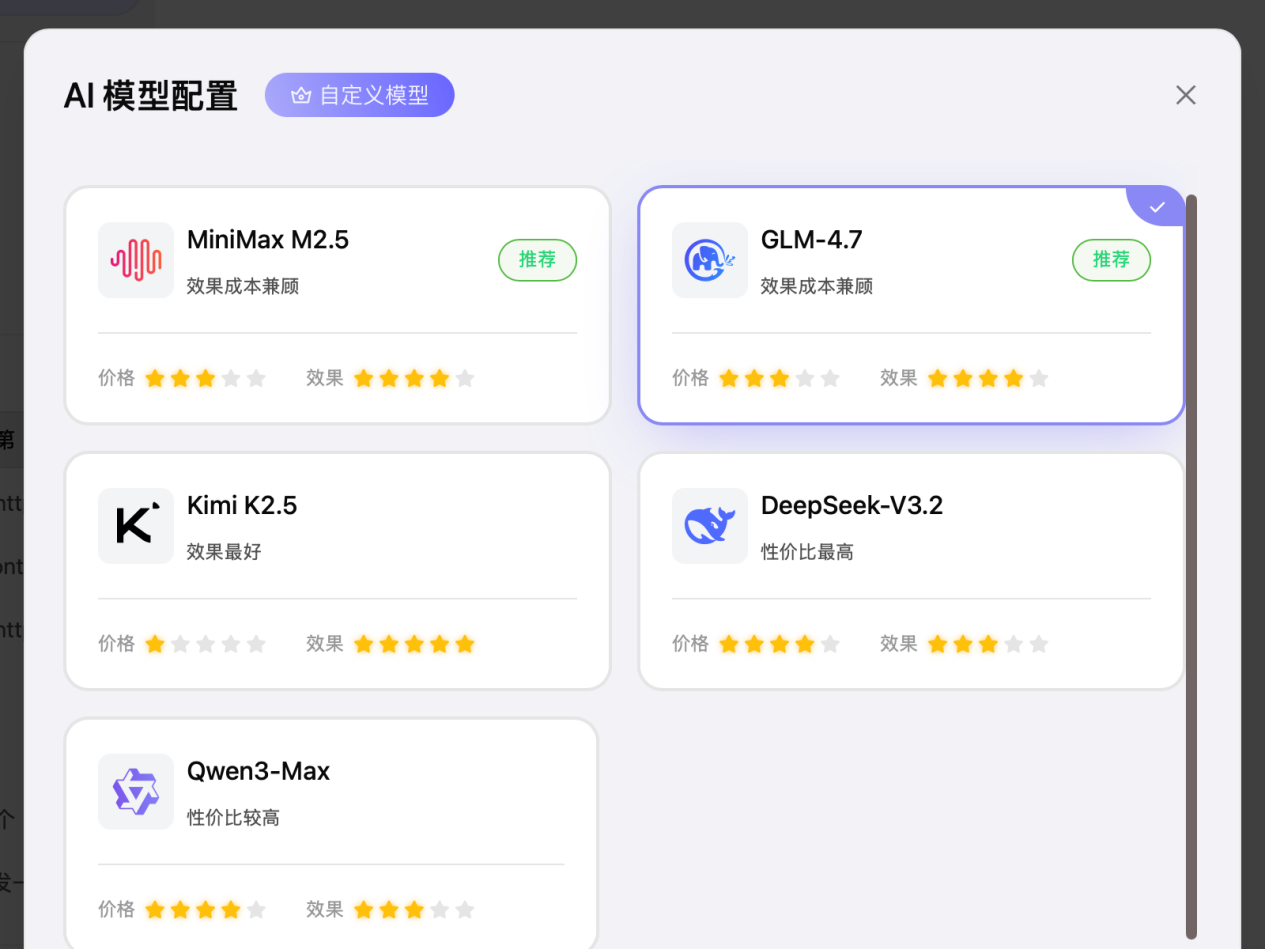
Task: Click the checkmark badge on GLM-4.7 card
Action: click(x=1157, y=206)
